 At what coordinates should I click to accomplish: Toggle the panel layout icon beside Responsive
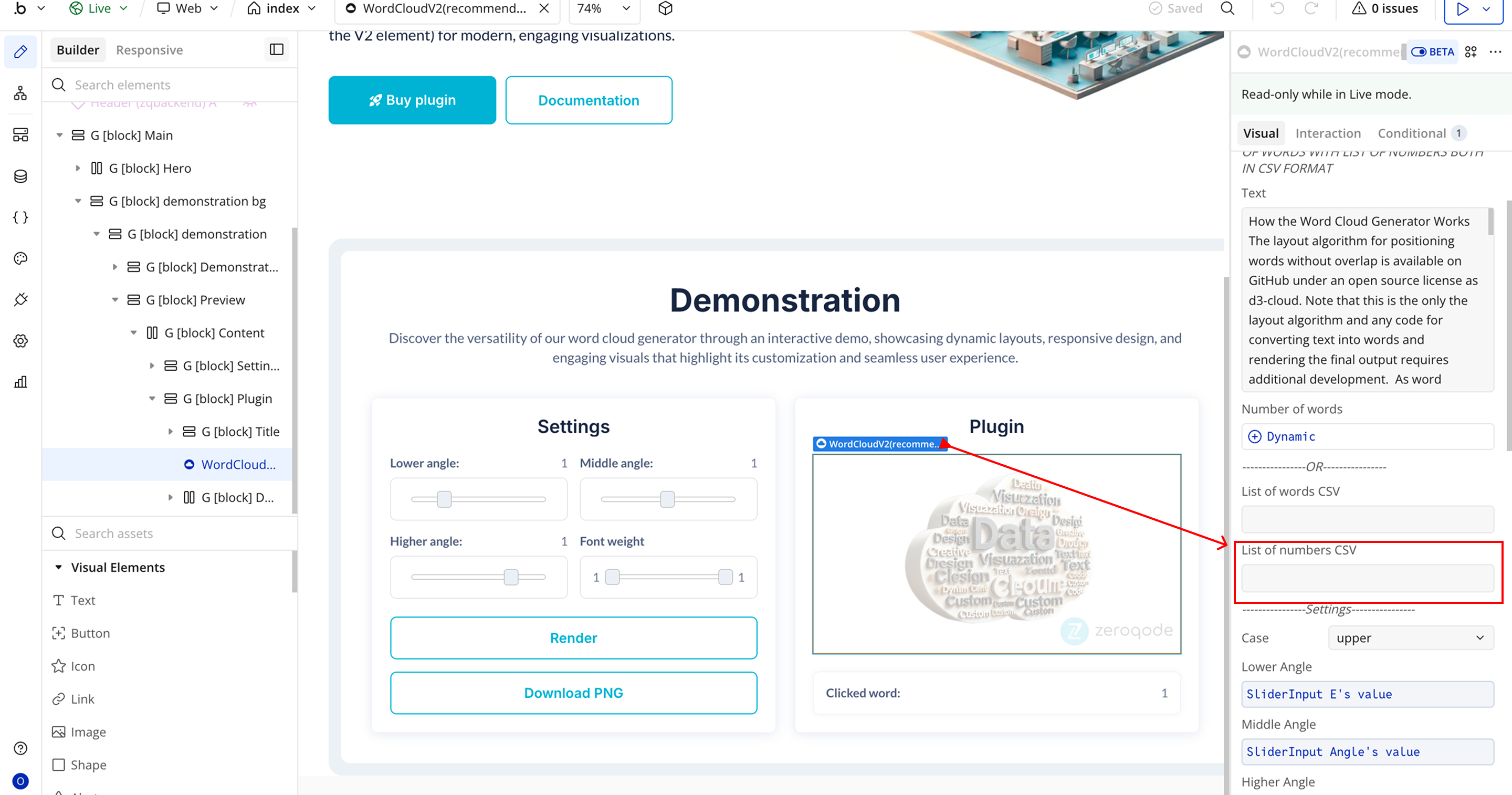click(276, 50)
